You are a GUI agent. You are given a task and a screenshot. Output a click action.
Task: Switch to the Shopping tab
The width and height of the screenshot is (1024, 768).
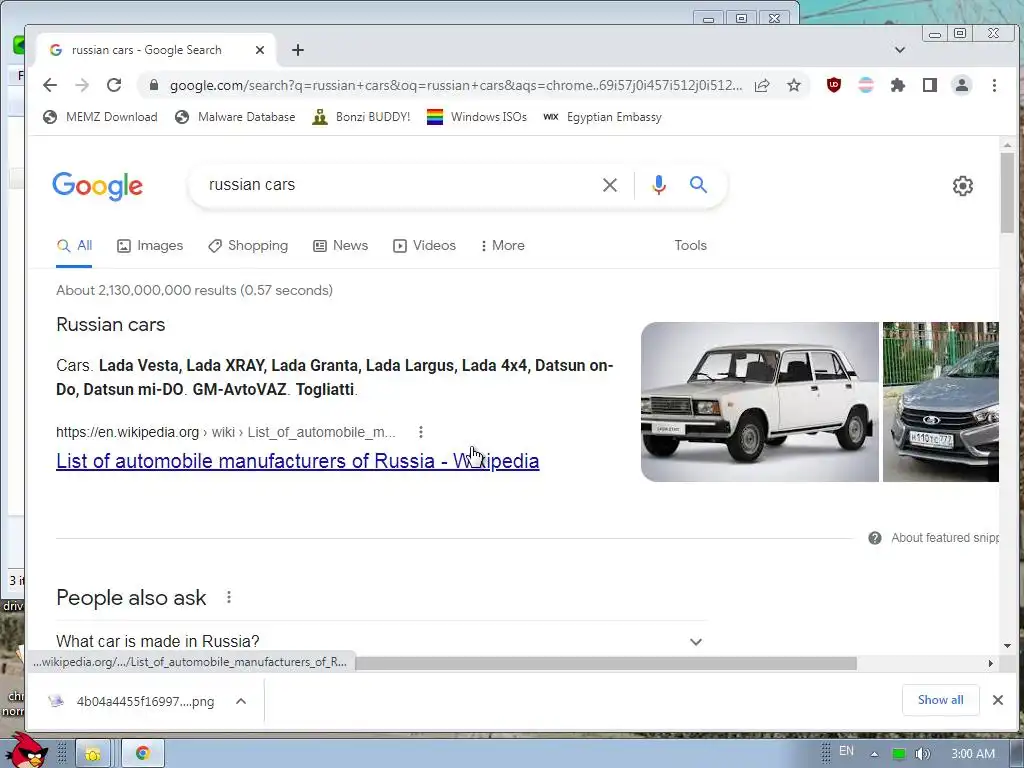248,246
